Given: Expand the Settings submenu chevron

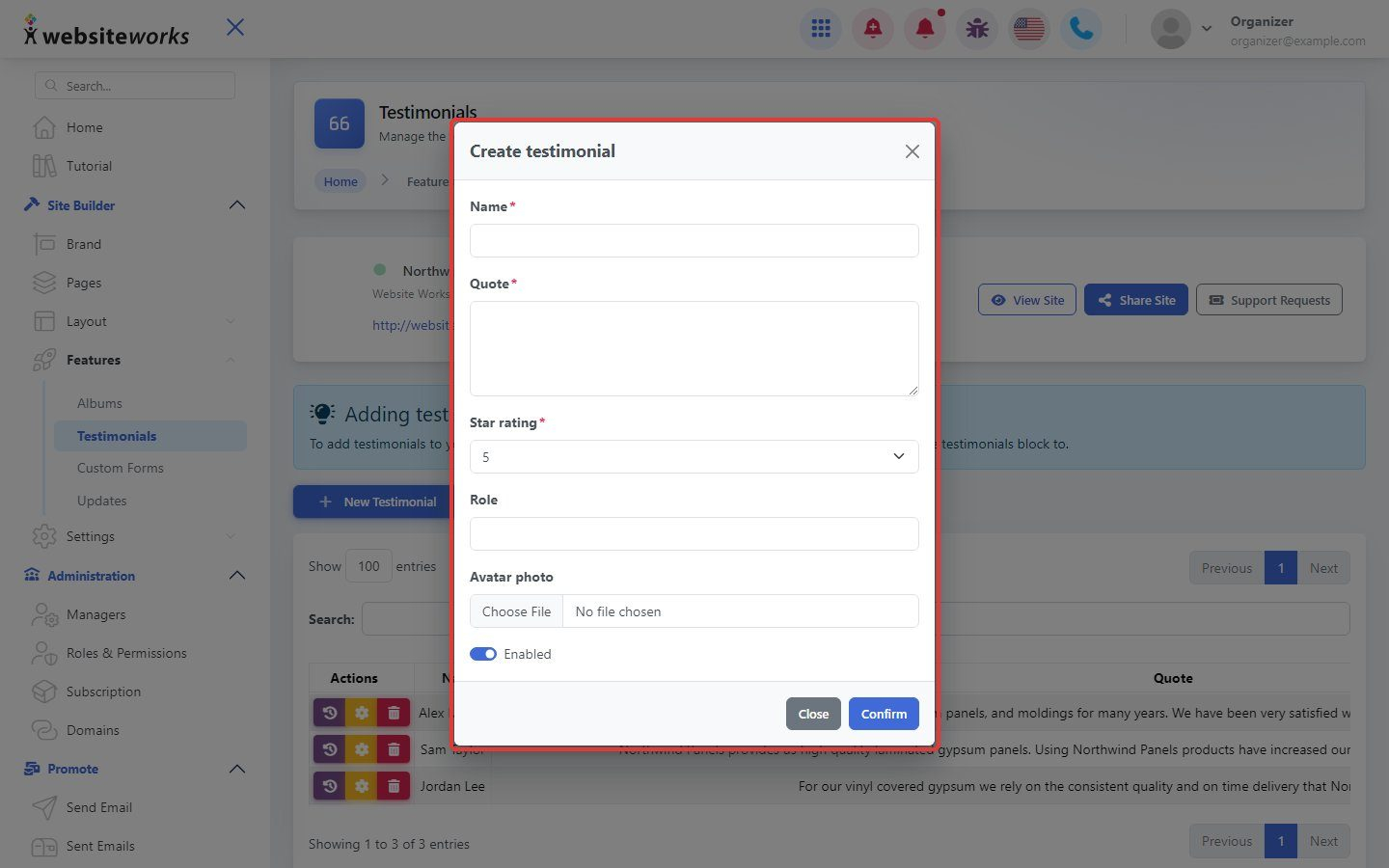Looking at the screenshot, I should click(x=231, y=536).
